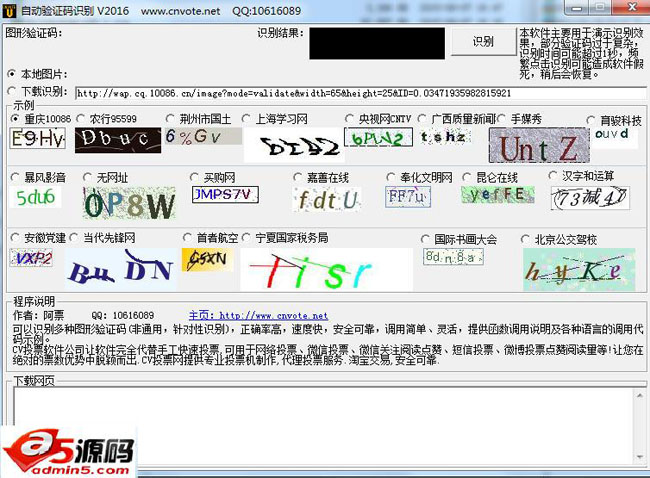The image size is (650, 478).
Task: Click the 8dn8a captcha sample image
Action: pos(453,257)
